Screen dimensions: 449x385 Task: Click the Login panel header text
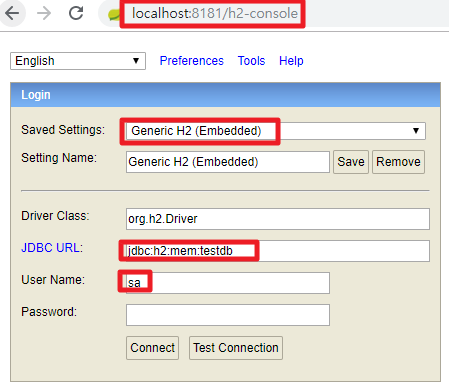[36, 95]
